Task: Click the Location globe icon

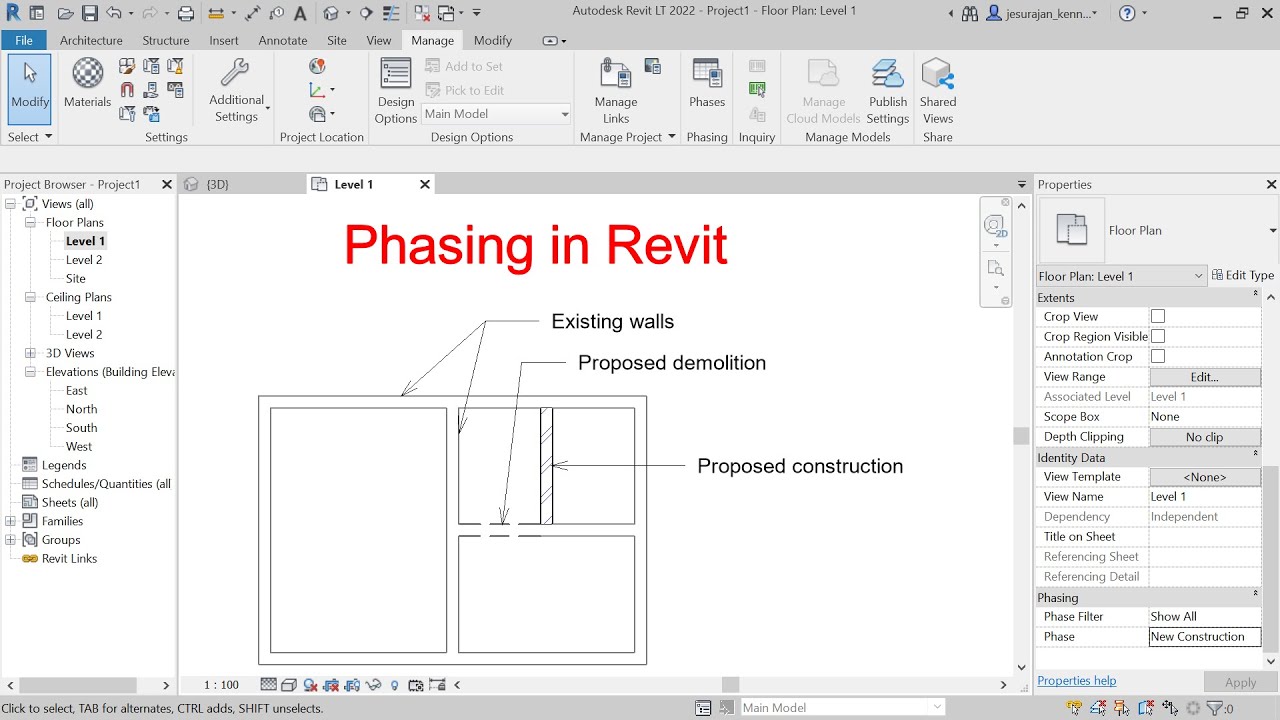Action: (x=317, y=66)
